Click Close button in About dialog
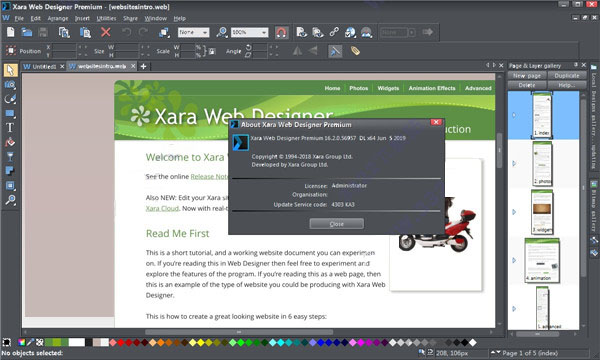 pyautogui.click(x=336, y=224)
